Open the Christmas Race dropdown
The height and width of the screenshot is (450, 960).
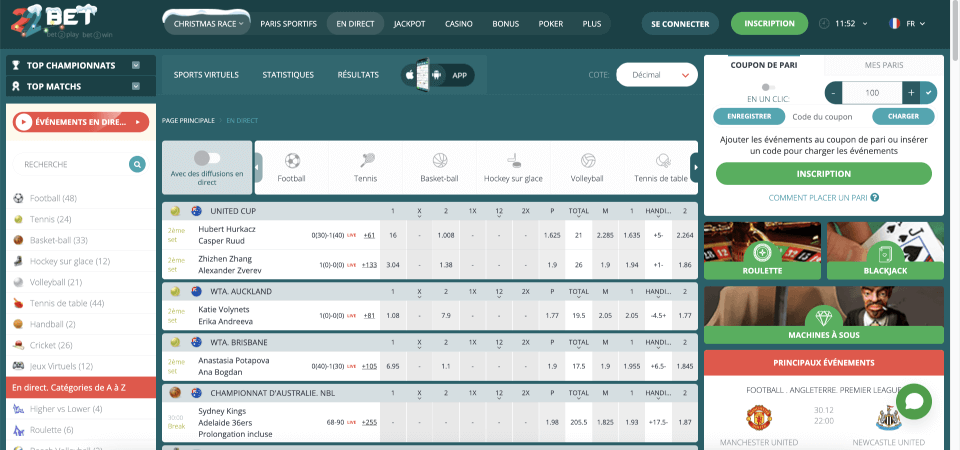point(208,24)
